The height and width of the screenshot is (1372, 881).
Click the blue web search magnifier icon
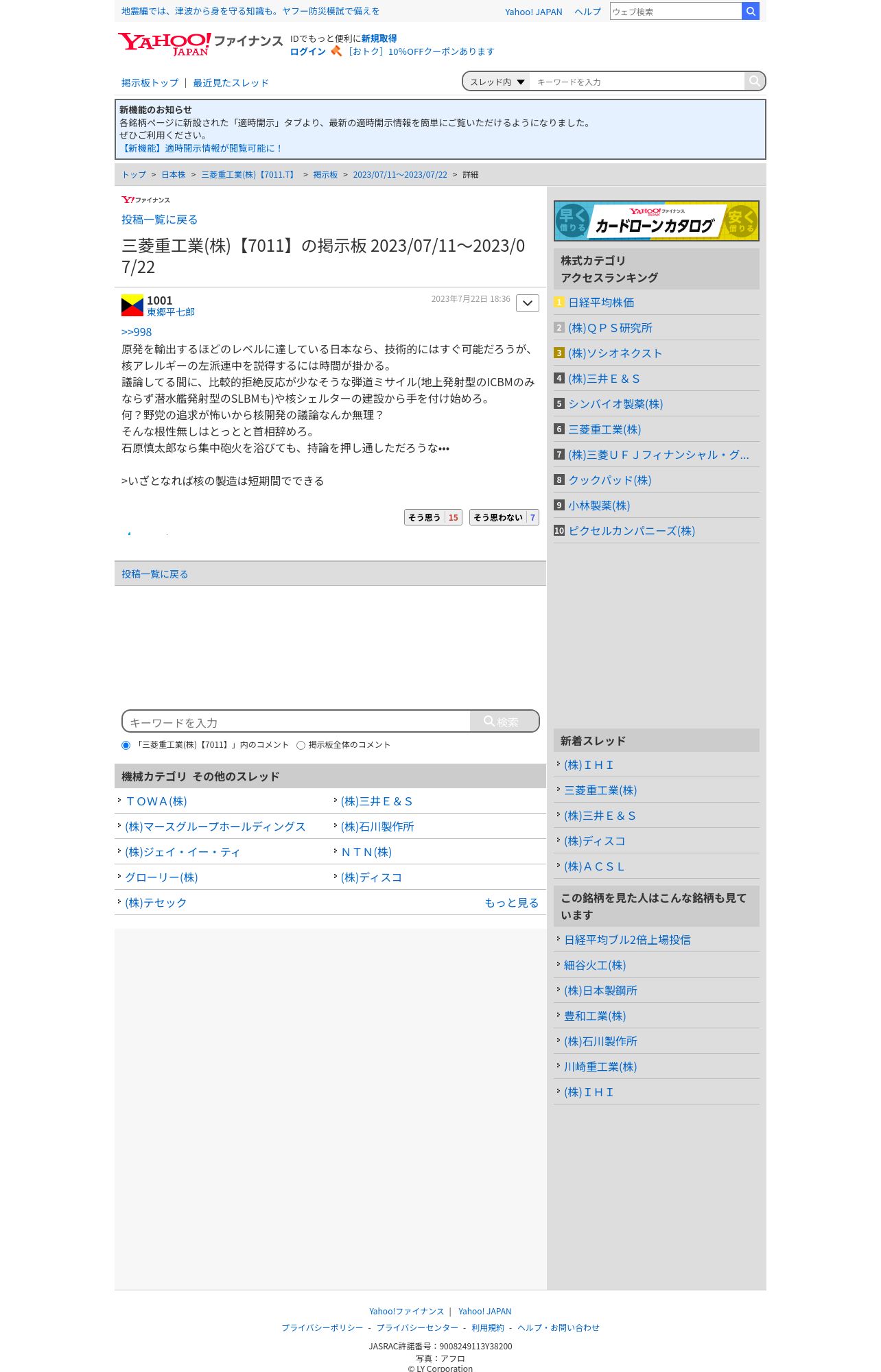pos(751,11)
